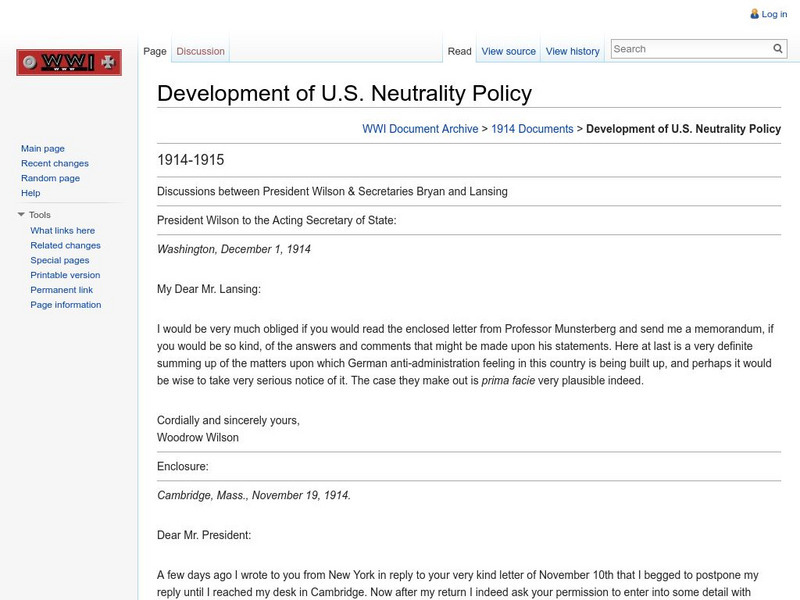Open the Help page
This screenshot has width=800, height=600.
33,193
